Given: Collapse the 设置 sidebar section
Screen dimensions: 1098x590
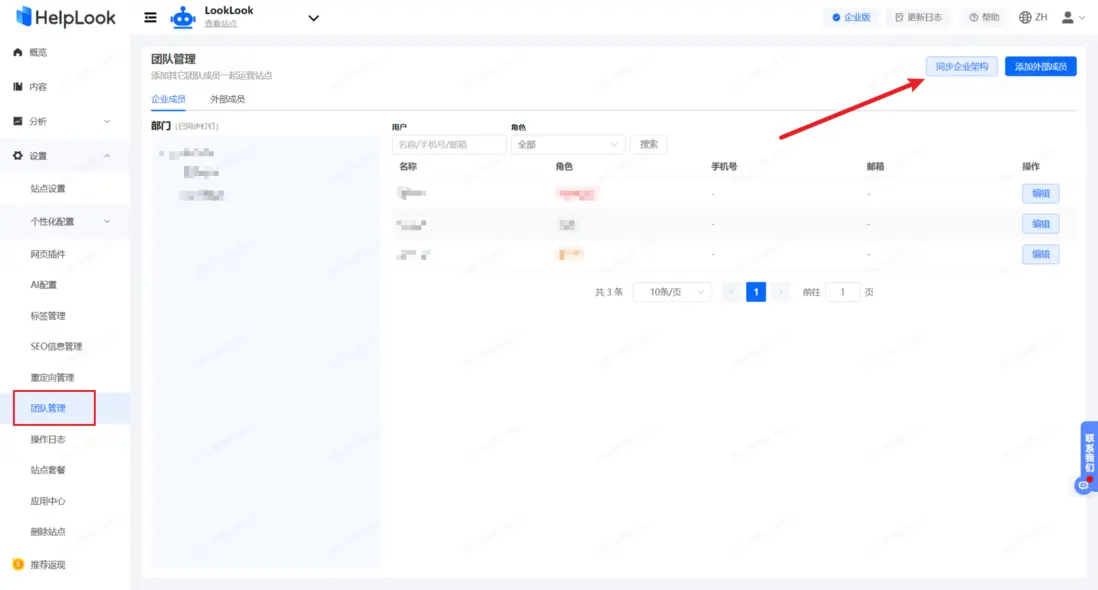Looking at the screenshot, I should point(64,155).
